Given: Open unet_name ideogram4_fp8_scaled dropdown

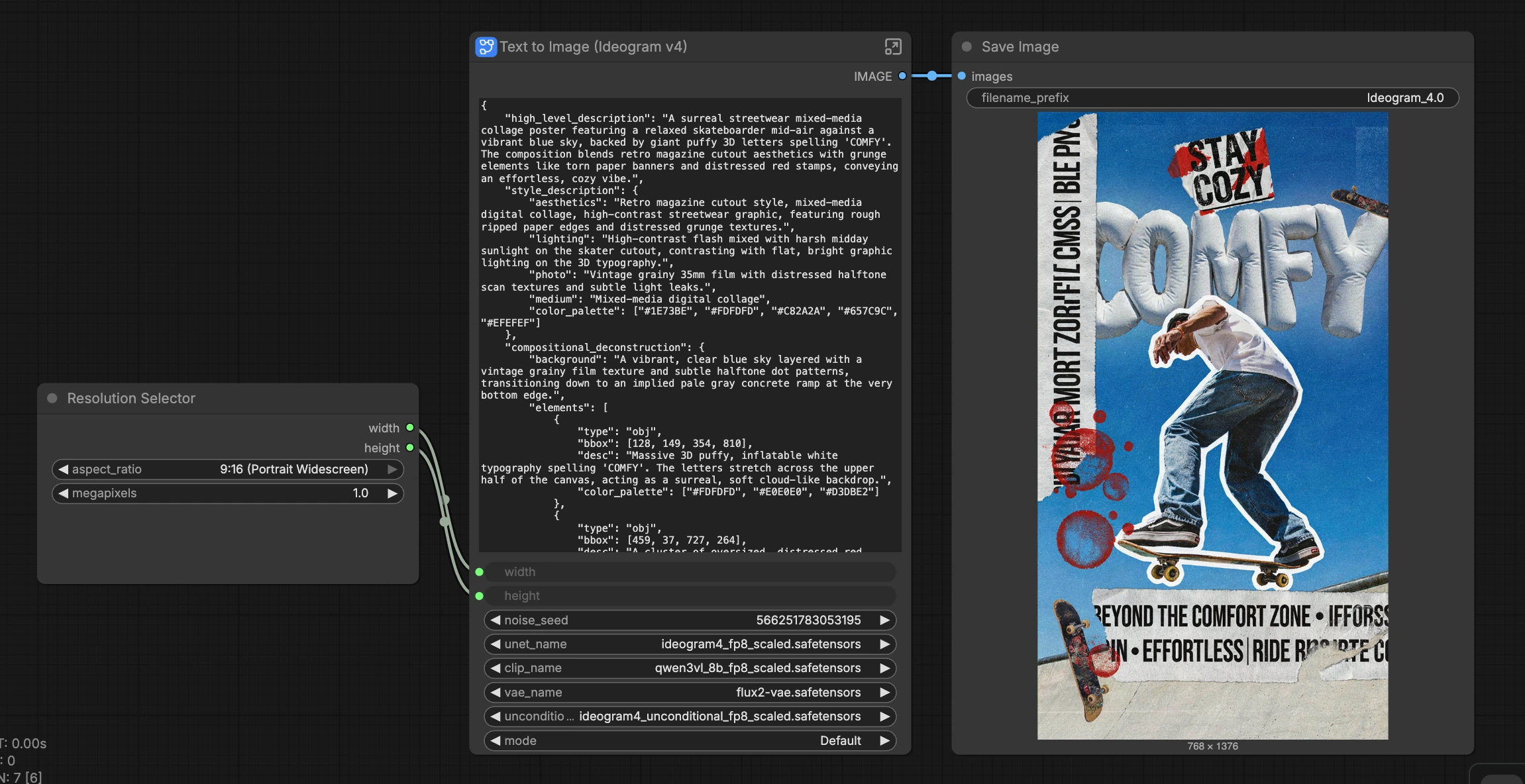Looking at the screenshot, I should point(690,644).
